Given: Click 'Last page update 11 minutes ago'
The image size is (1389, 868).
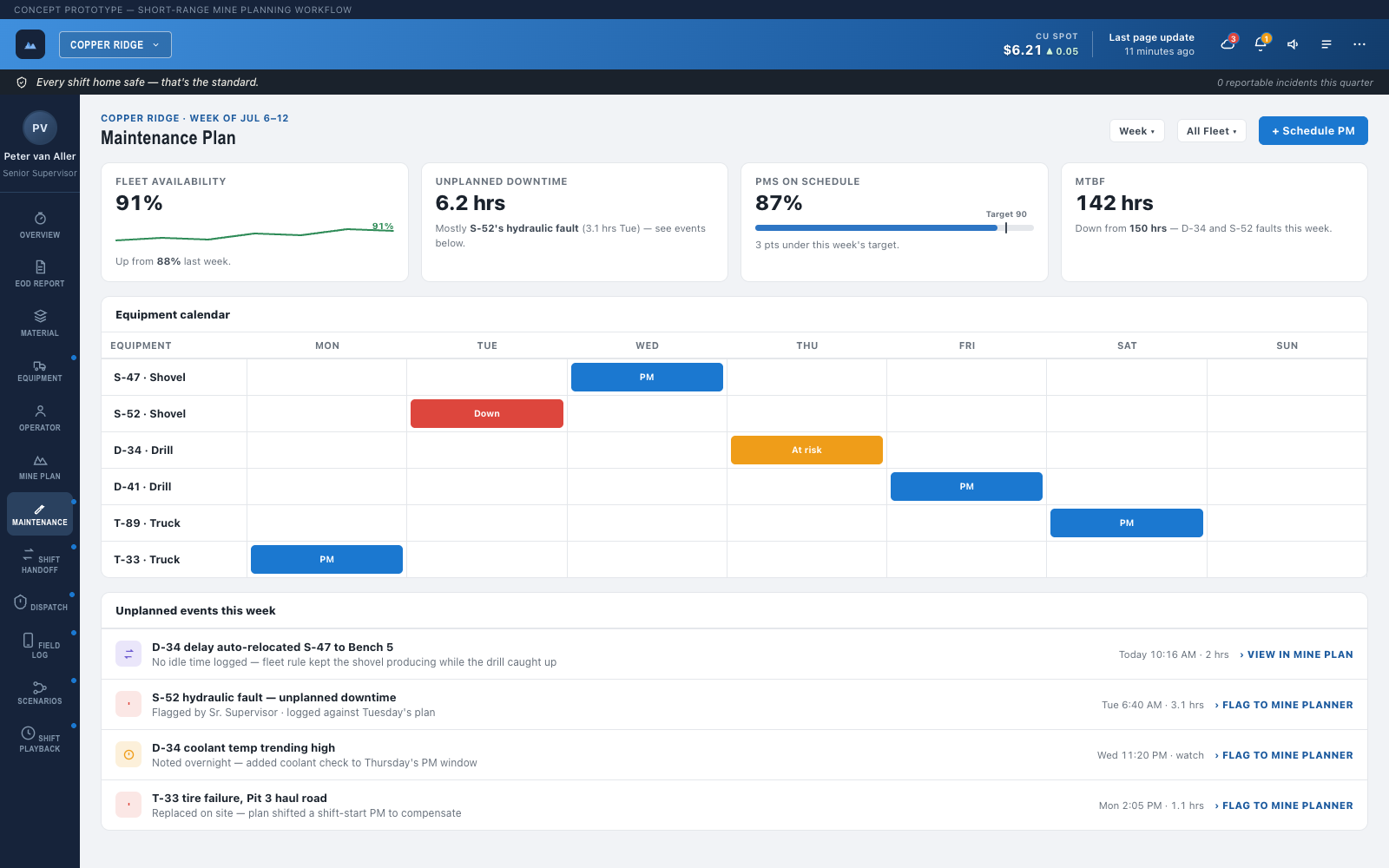Looking at the screenshot, I should [1151, 44].
